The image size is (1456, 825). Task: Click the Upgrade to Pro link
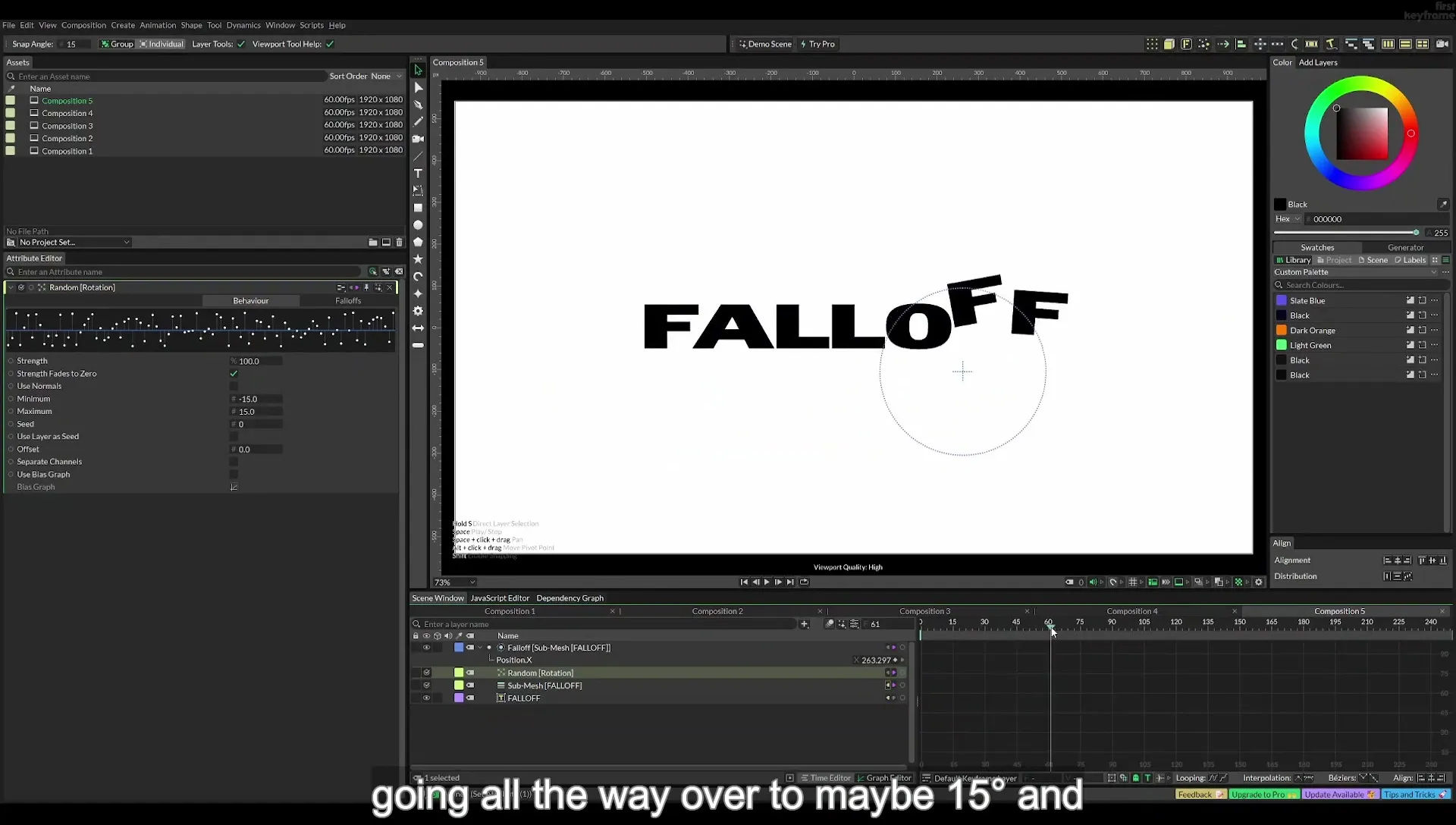(x=1264, y=795)
